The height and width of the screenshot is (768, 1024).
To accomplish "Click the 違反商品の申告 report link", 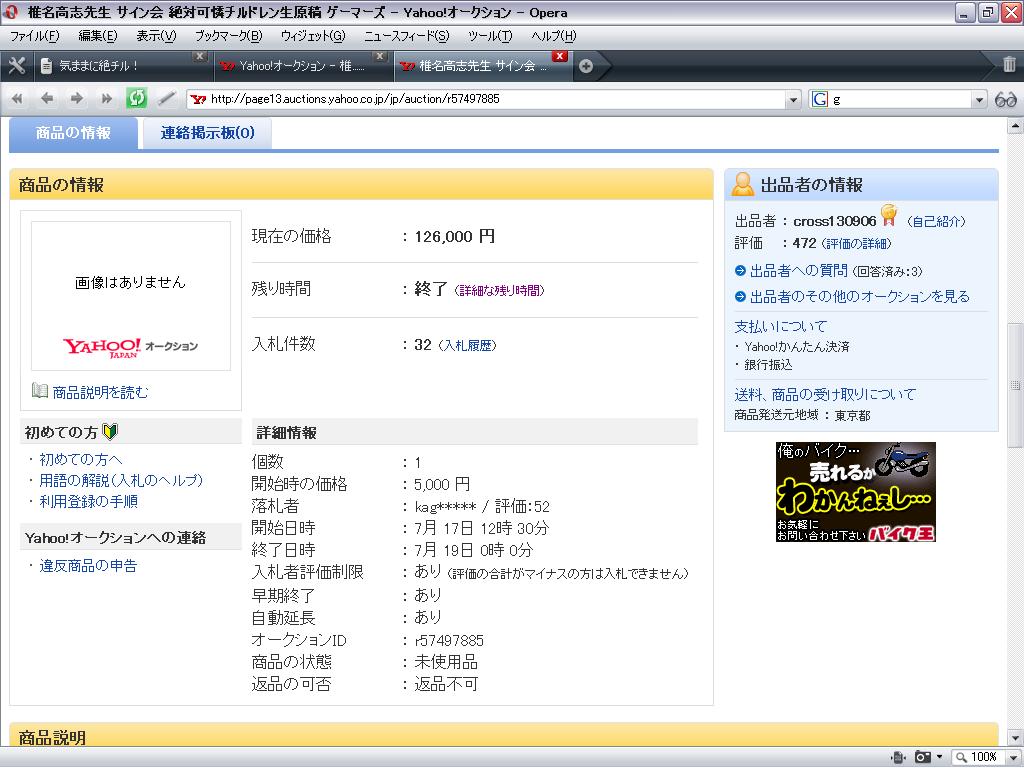I will pyautogui.click(x=88, y=566).
